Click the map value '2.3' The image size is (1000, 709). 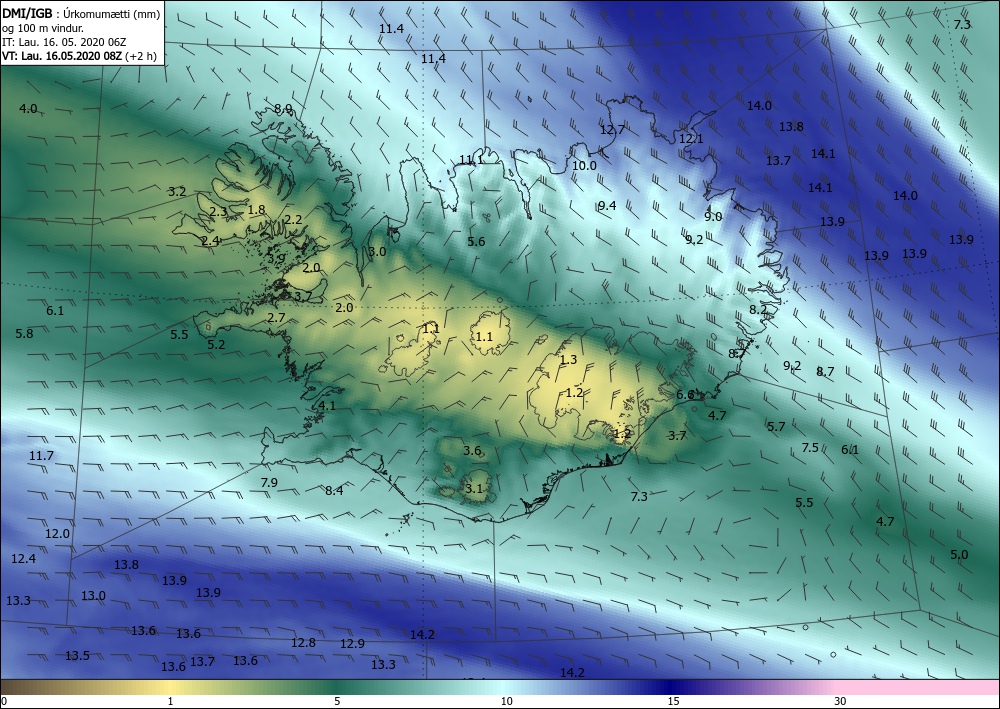coord(218,212)
